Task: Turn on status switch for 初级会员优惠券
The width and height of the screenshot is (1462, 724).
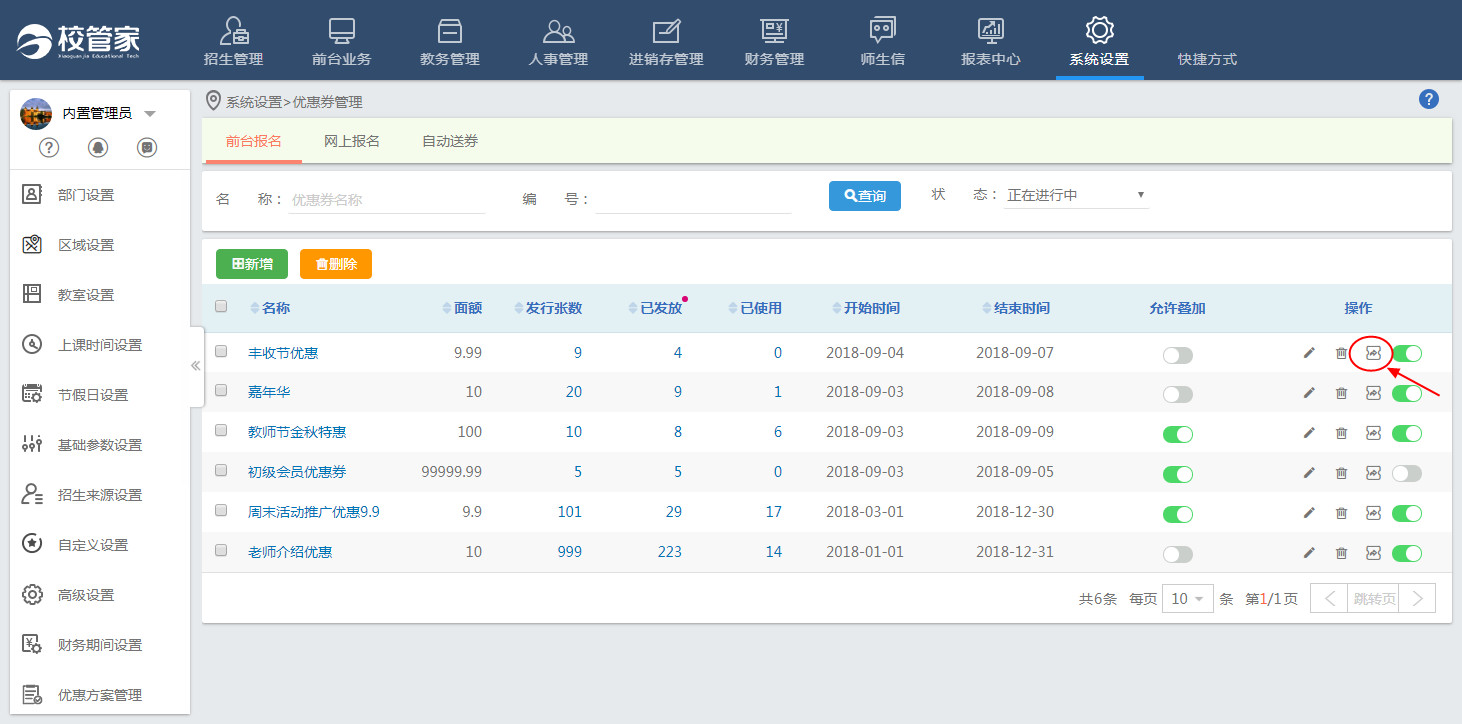Action: (1406, 473)
